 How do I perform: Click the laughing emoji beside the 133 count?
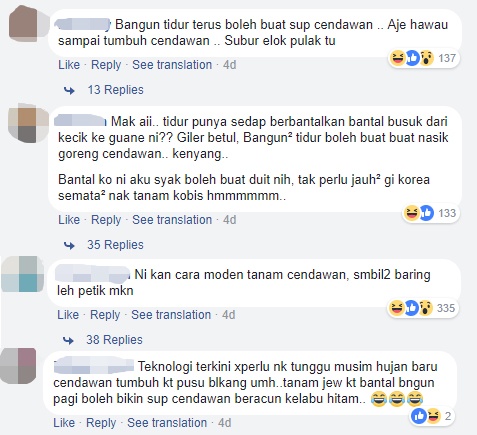coord(412,213)
